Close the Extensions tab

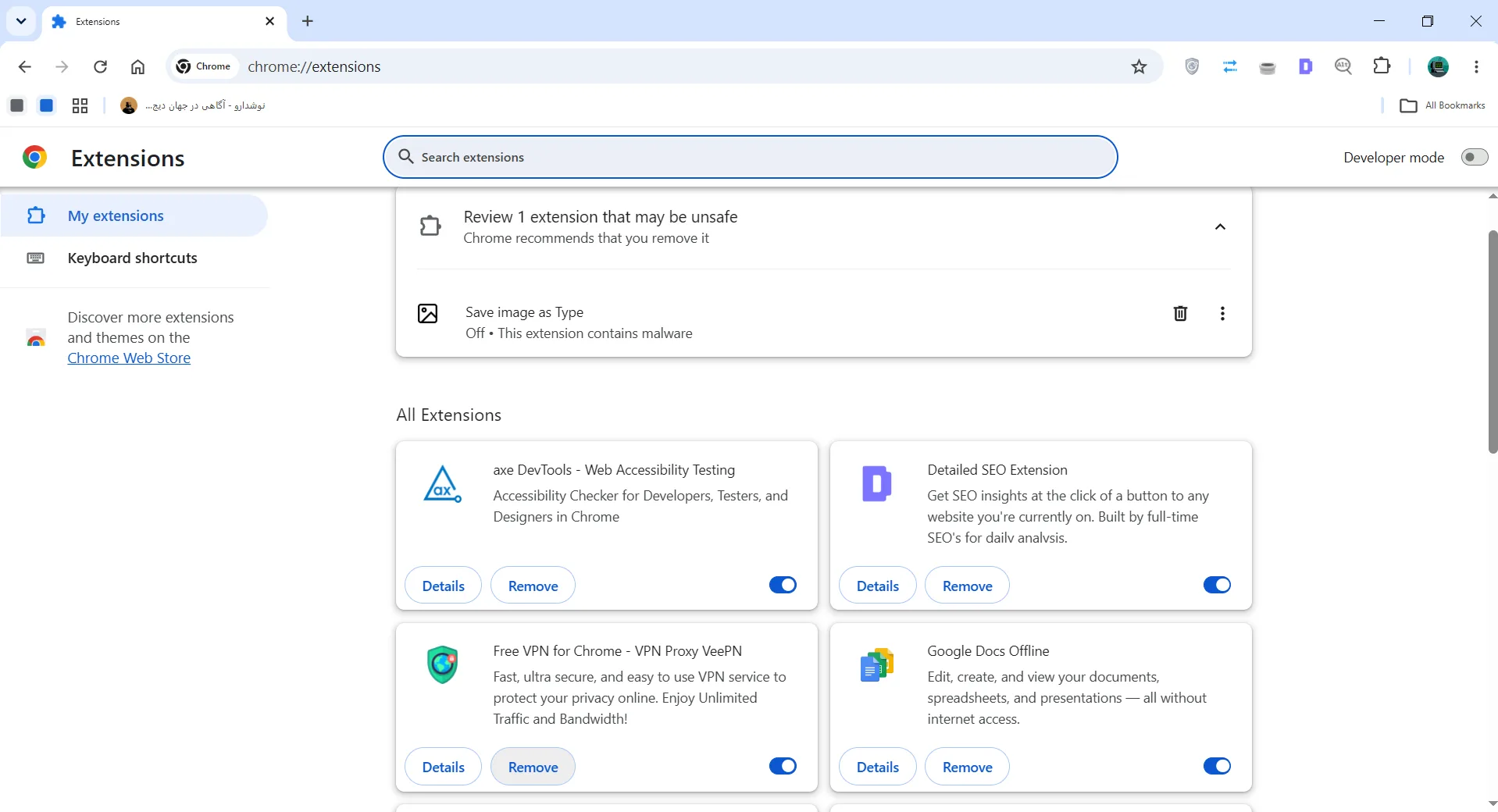(270, 21)
